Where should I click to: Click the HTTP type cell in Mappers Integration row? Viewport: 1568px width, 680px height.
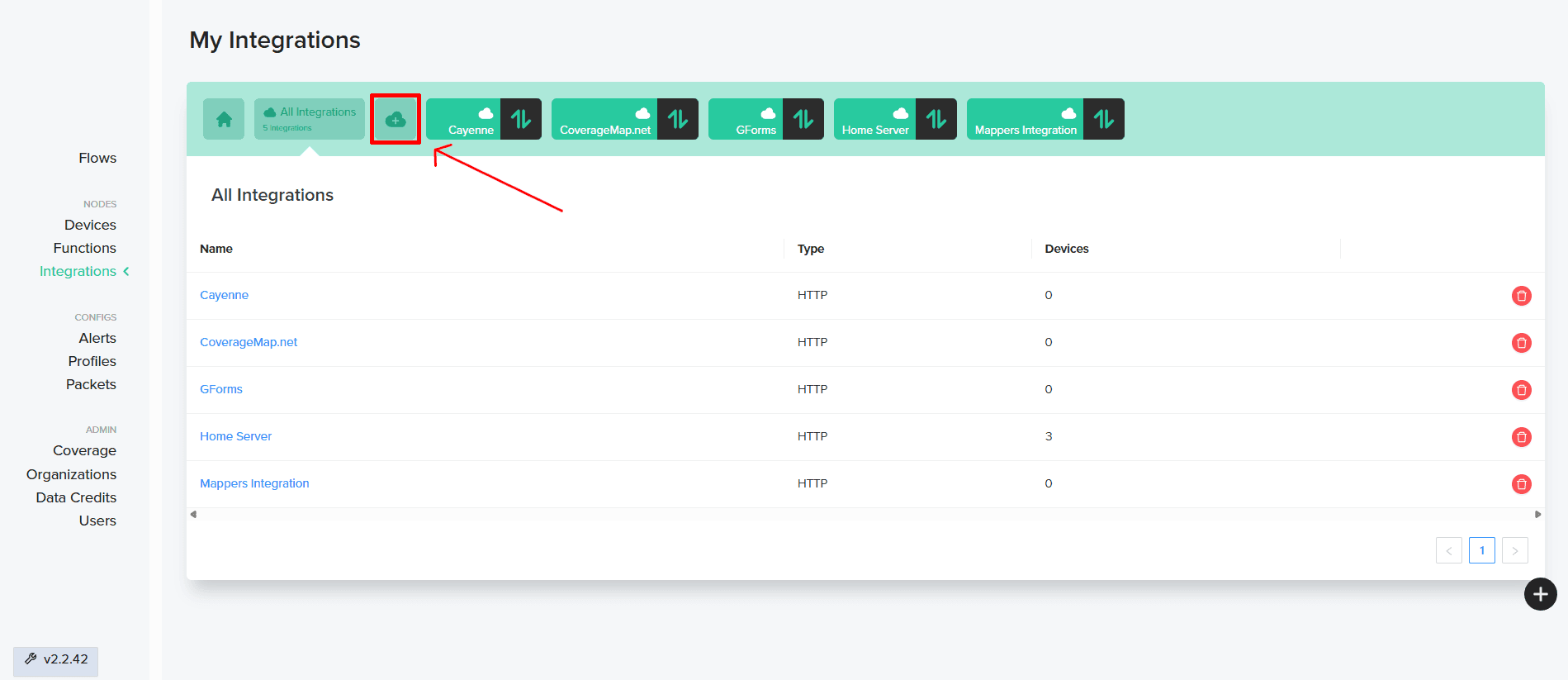tap(812, 483)
